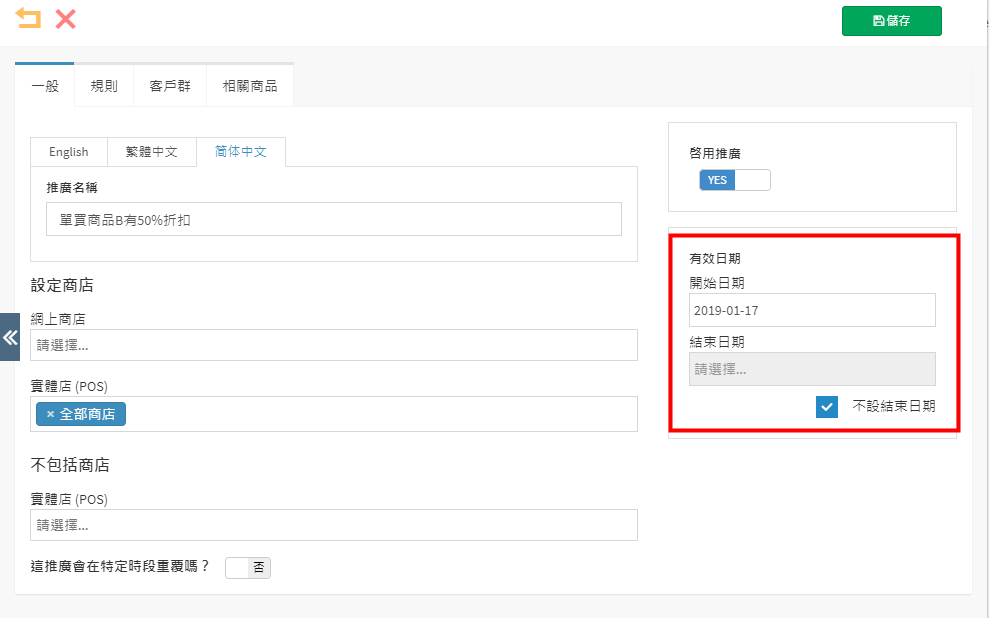
Task: Uncheck the 不設結束日期 checkbox
Action: [826, 407]
